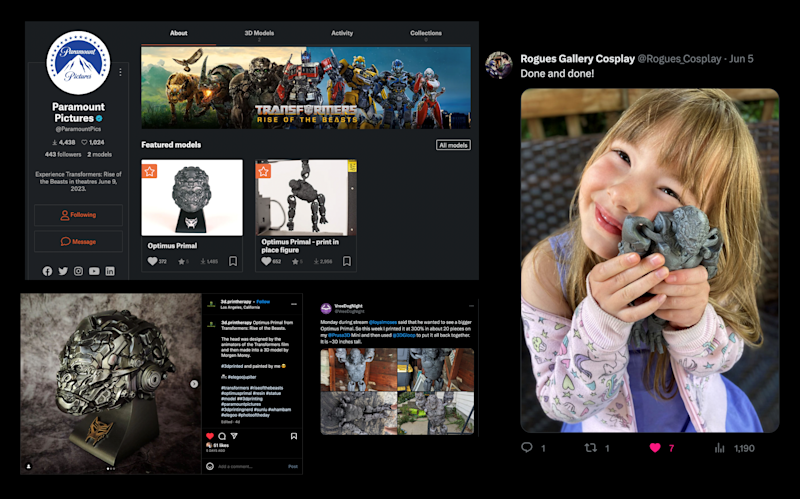Click the download icon on print in place card
The image size is (800, 499).
[x=316, y=261]
